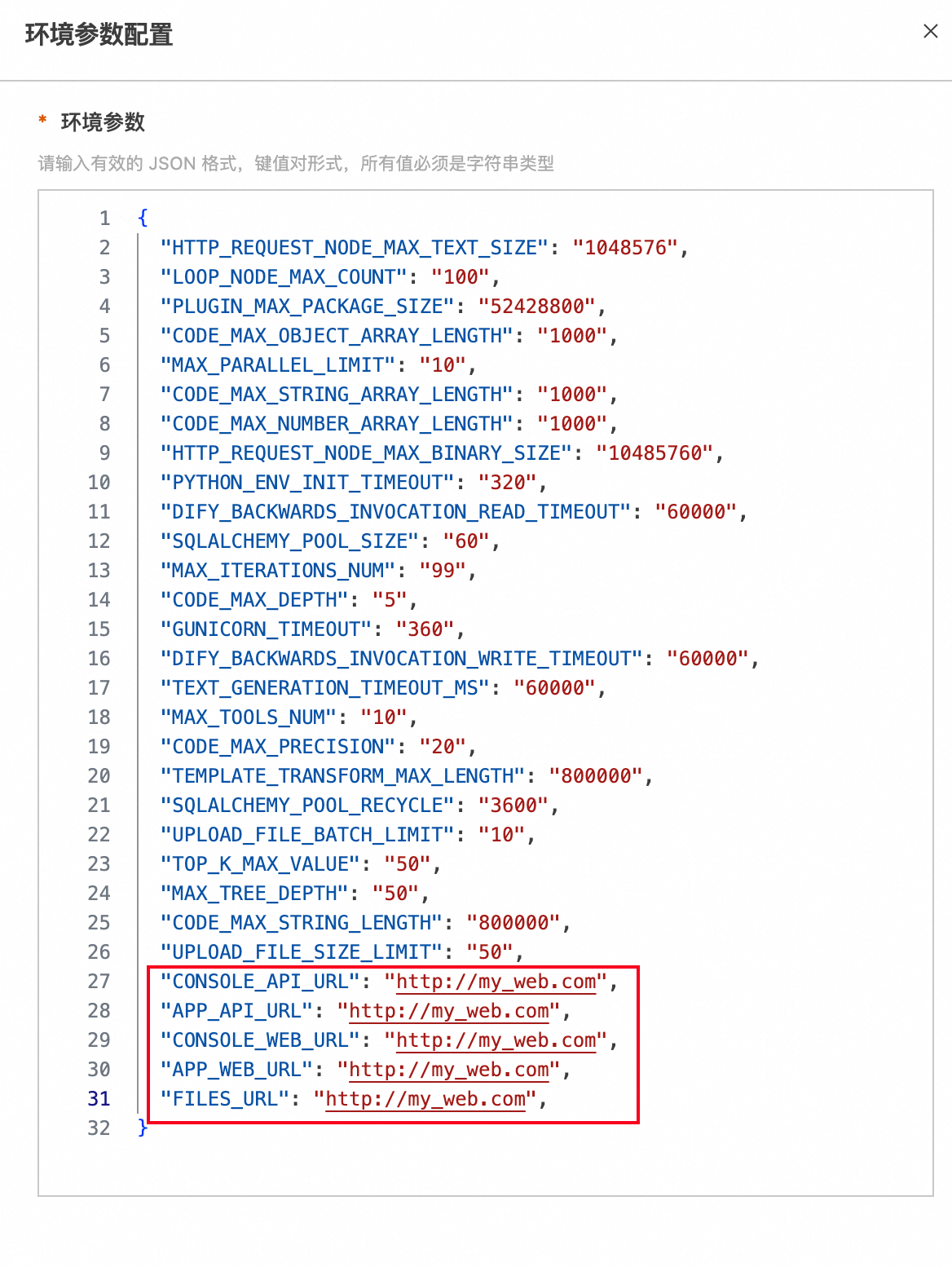Click line number 1 in the gutter

point(104,219)
